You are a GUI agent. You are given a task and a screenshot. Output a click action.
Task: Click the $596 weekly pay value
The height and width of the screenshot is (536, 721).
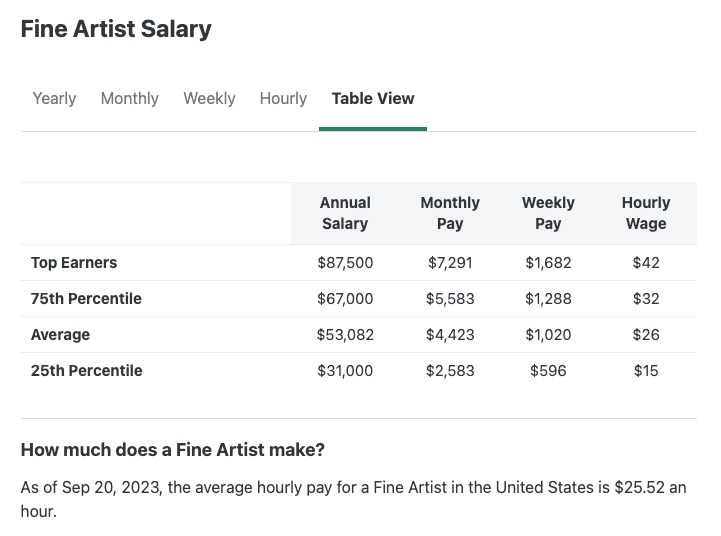[x=548, y=371]
